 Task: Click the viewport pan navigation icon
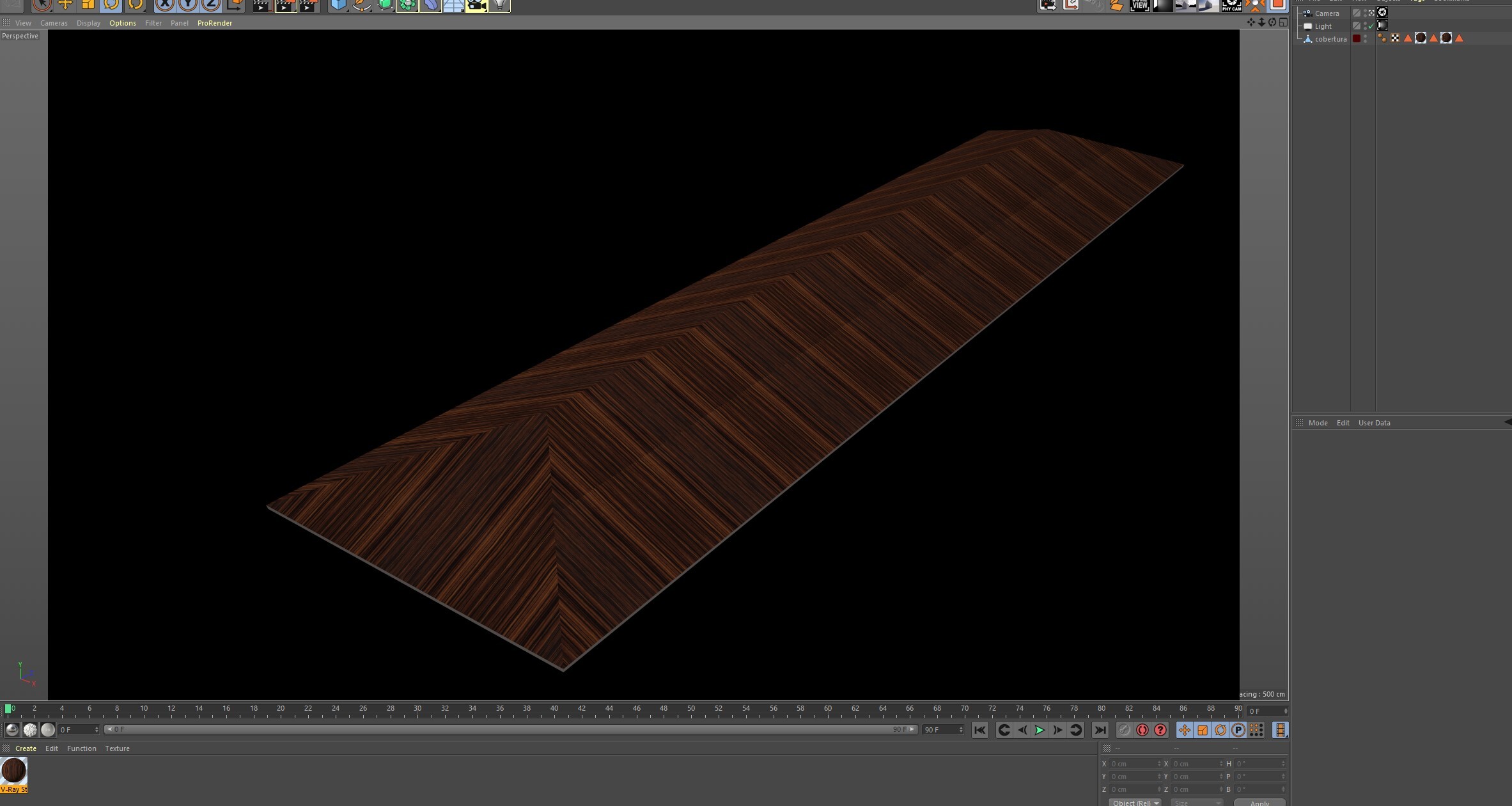1251,22
